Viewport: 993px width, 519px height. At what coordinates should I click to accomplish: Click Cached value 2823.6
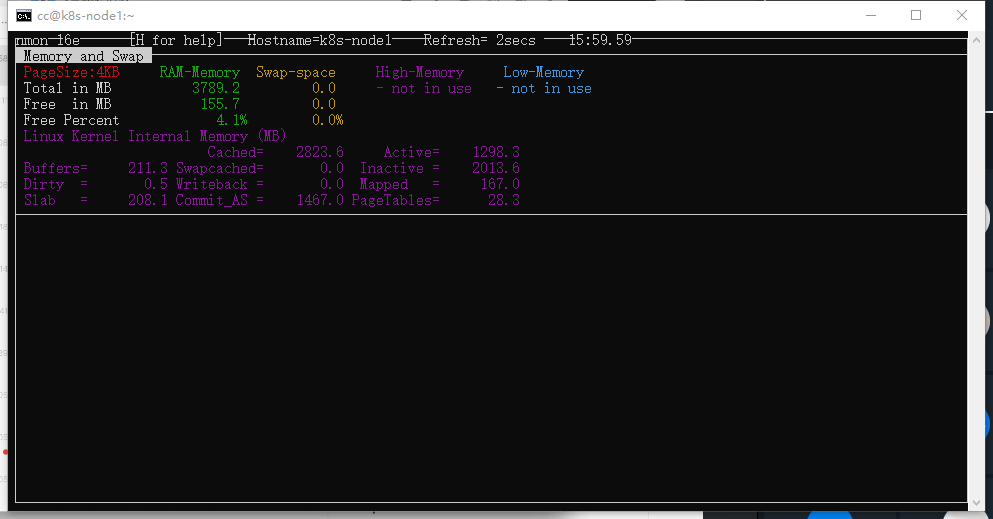point(320,152)
